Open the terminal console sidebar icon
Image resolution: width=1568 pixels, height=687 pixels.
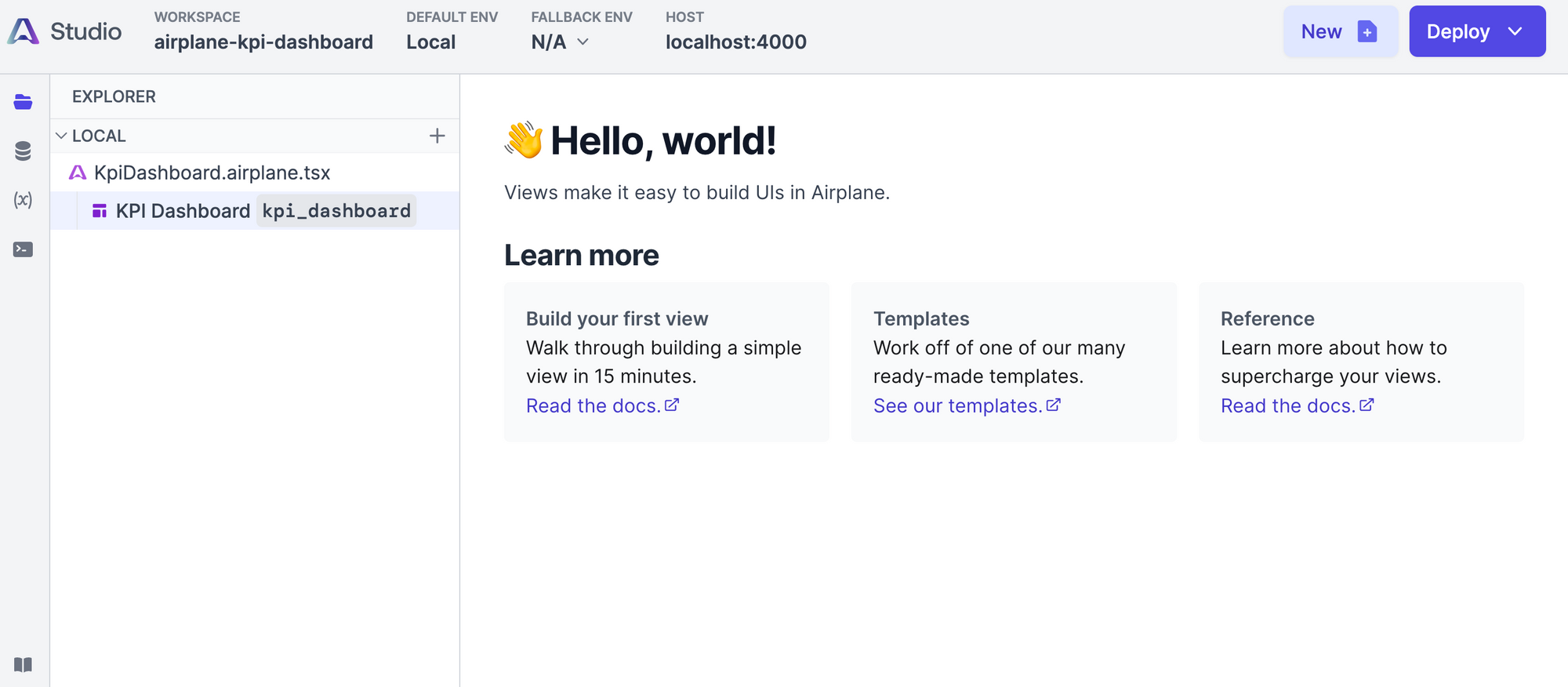23,249
